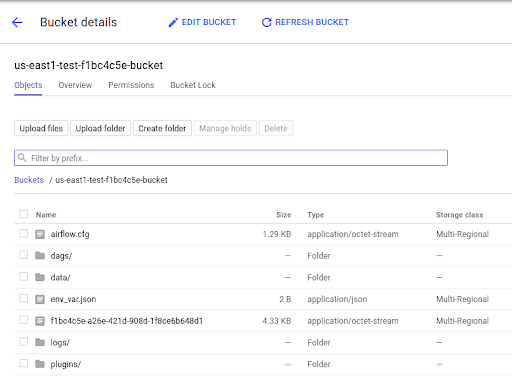Click the Manage holds button

(x=225, y=128)
